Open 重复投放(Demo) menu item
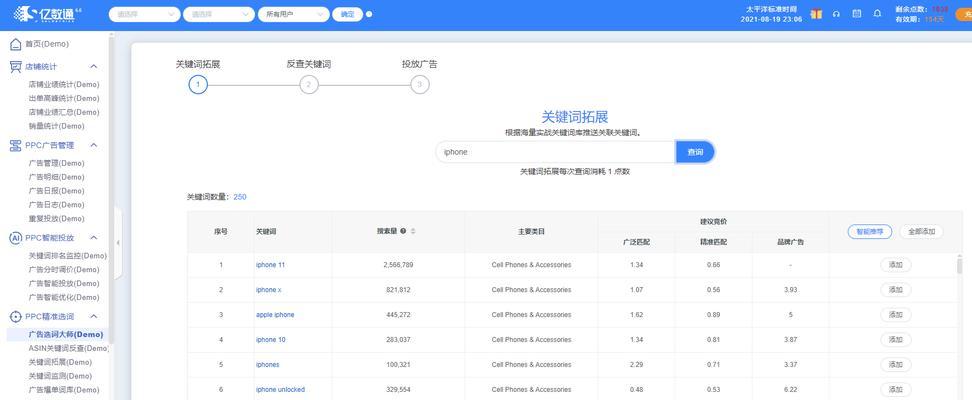972x400 pixels. tap(56, 219)
